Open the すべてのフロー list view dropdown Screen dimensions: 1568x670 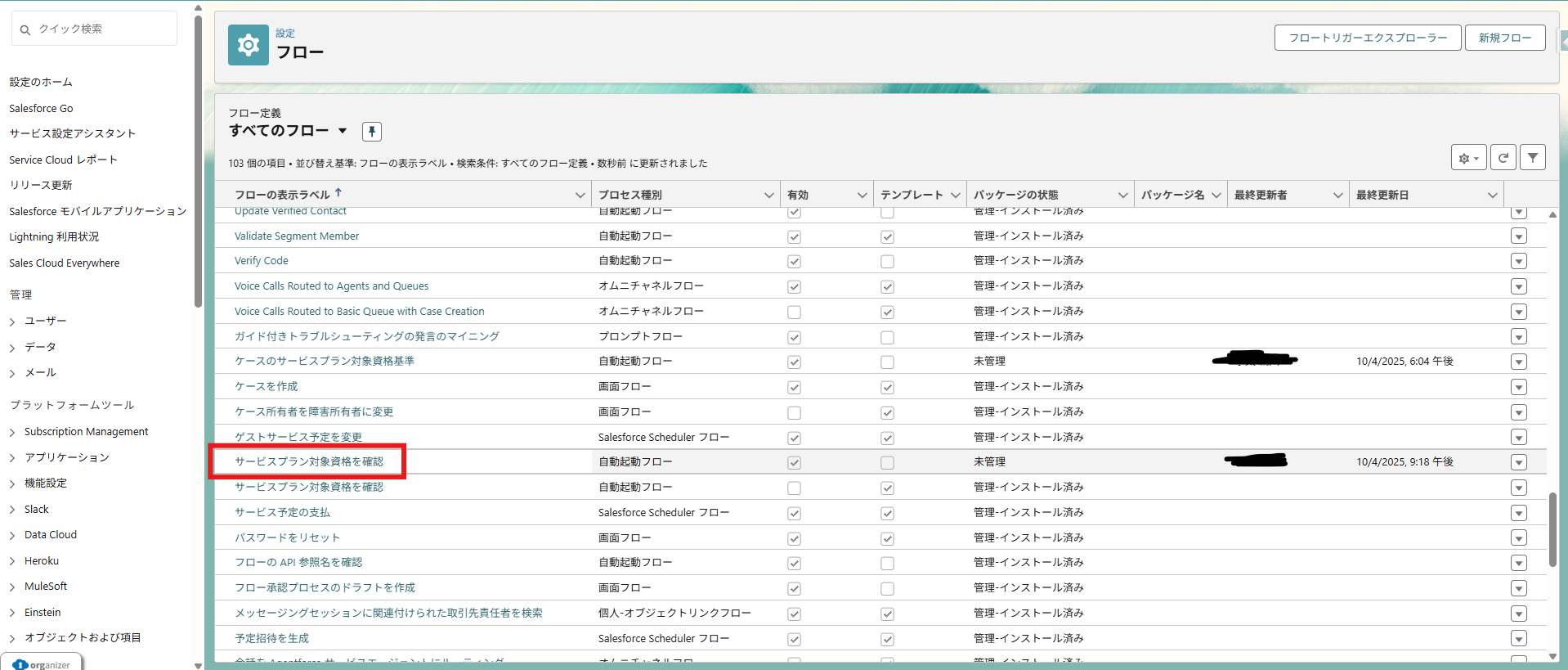(x=343, y=131)
